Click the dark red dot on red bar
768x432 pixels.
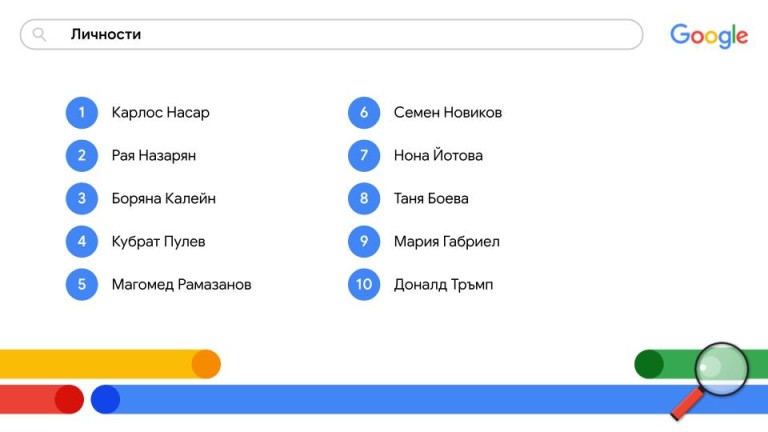pos(69,399)
